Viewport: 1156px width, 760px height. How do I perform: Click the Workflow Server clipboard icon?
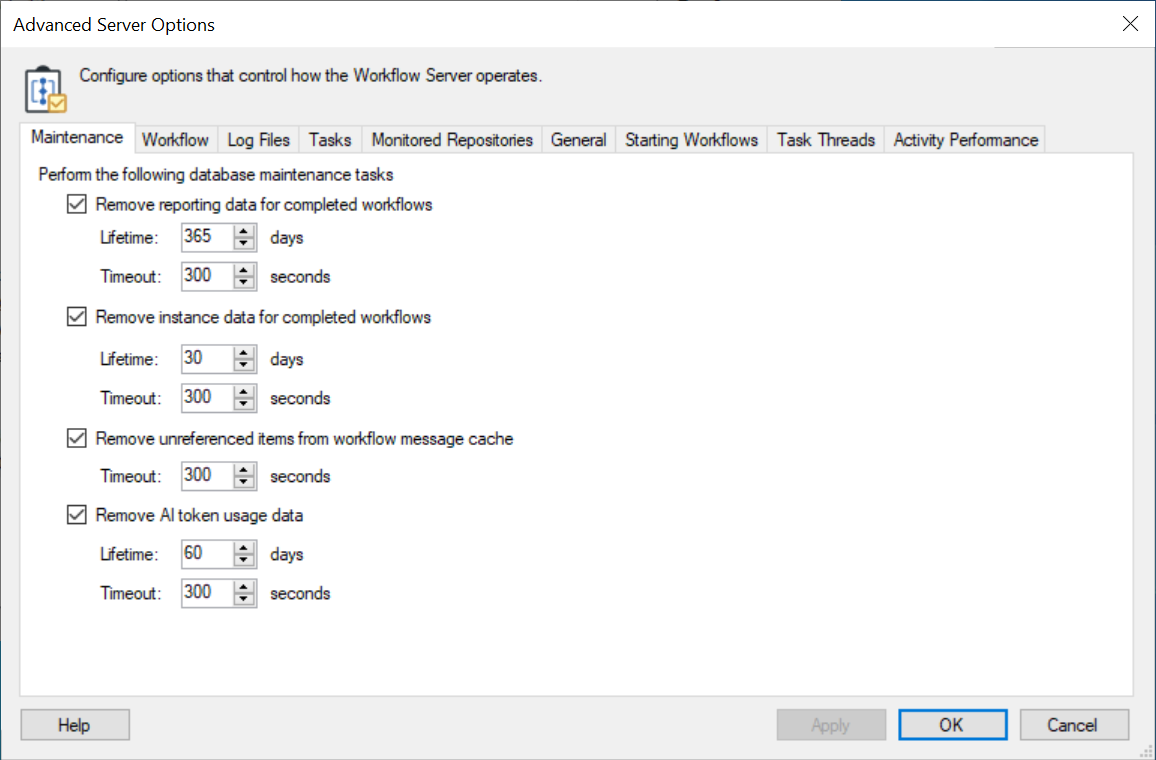coord(45,90)
